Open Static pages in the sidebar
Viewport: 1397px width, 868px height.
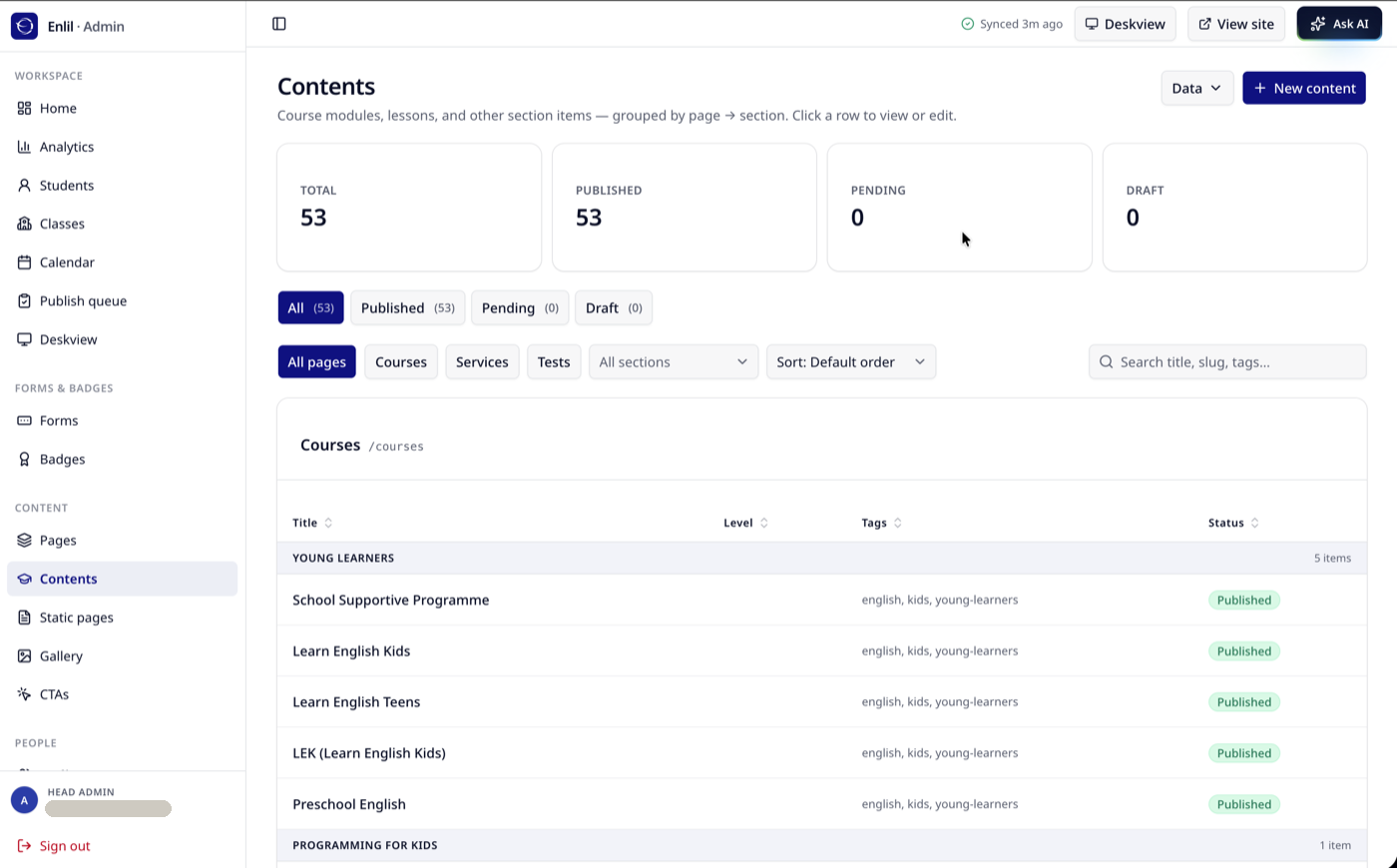tap(122, 618)
